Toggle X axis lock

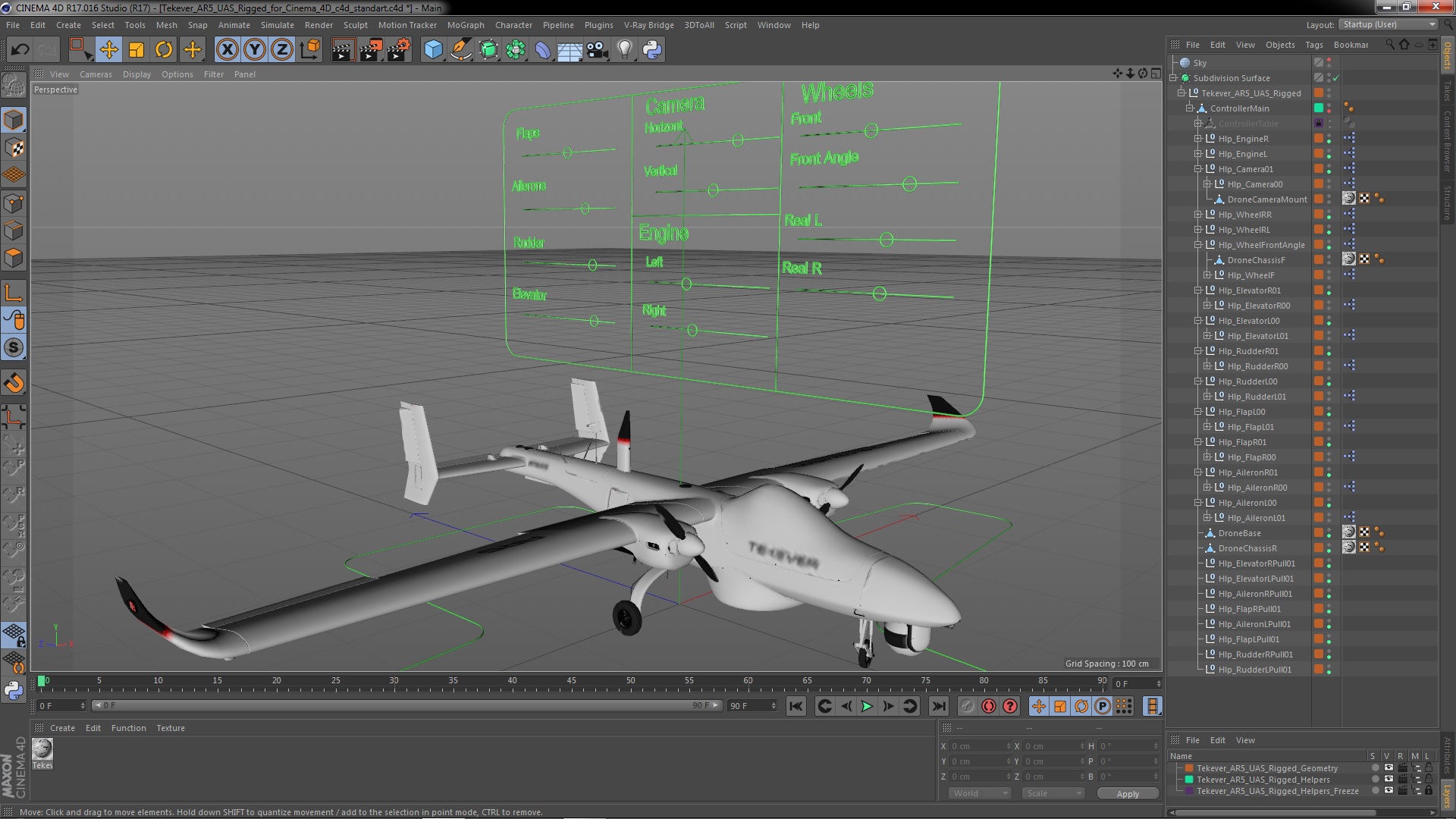227,50
